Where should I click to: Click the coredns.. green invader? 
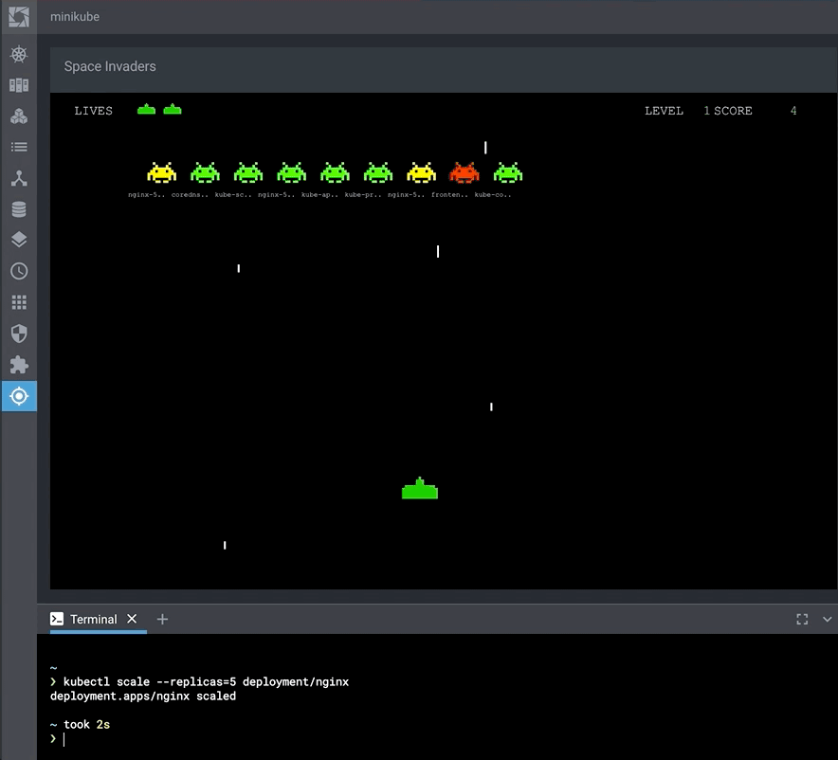click(x=205, y=173)
